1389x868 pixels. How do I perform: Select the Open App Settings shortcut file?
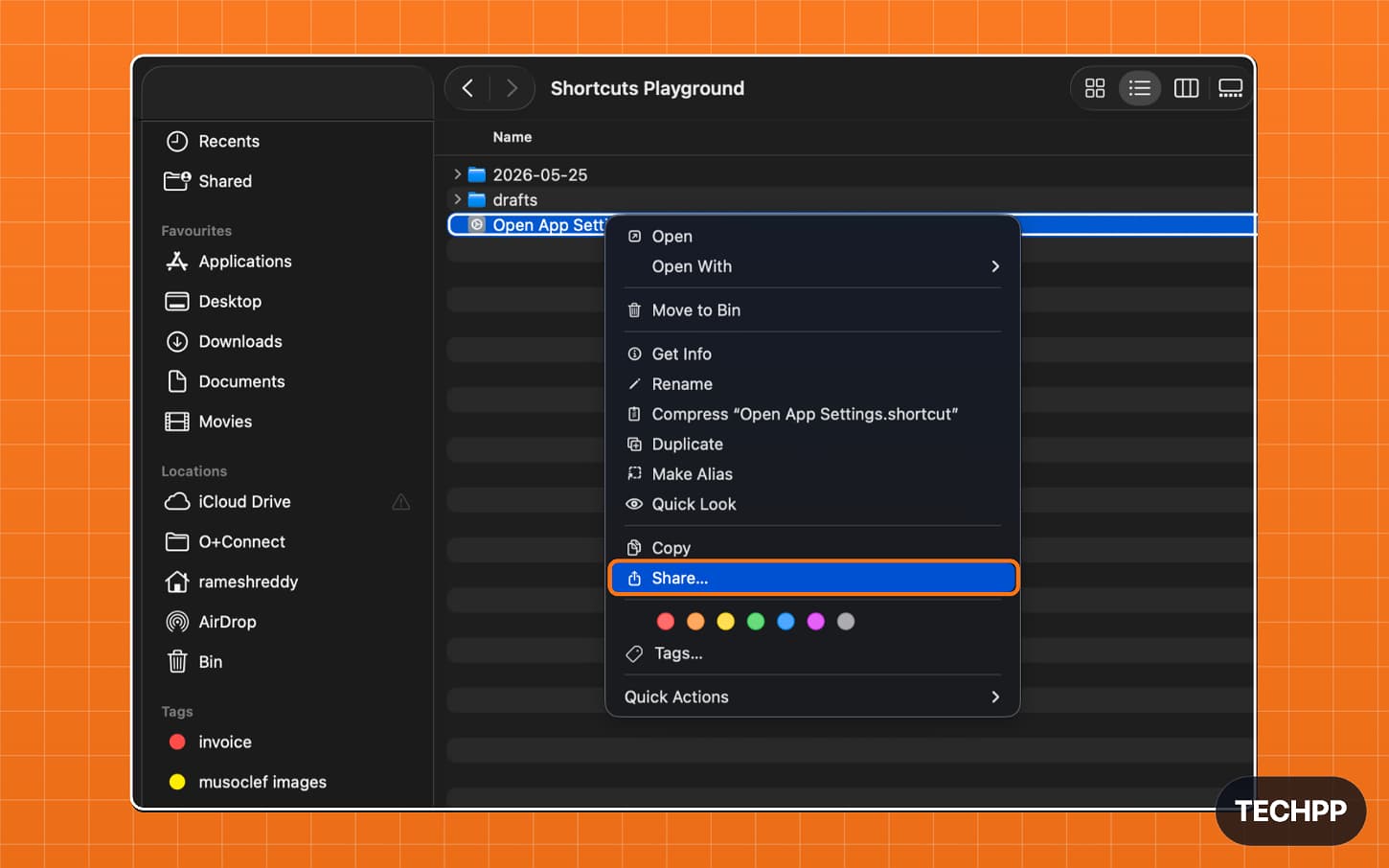[x=527, y=225]
